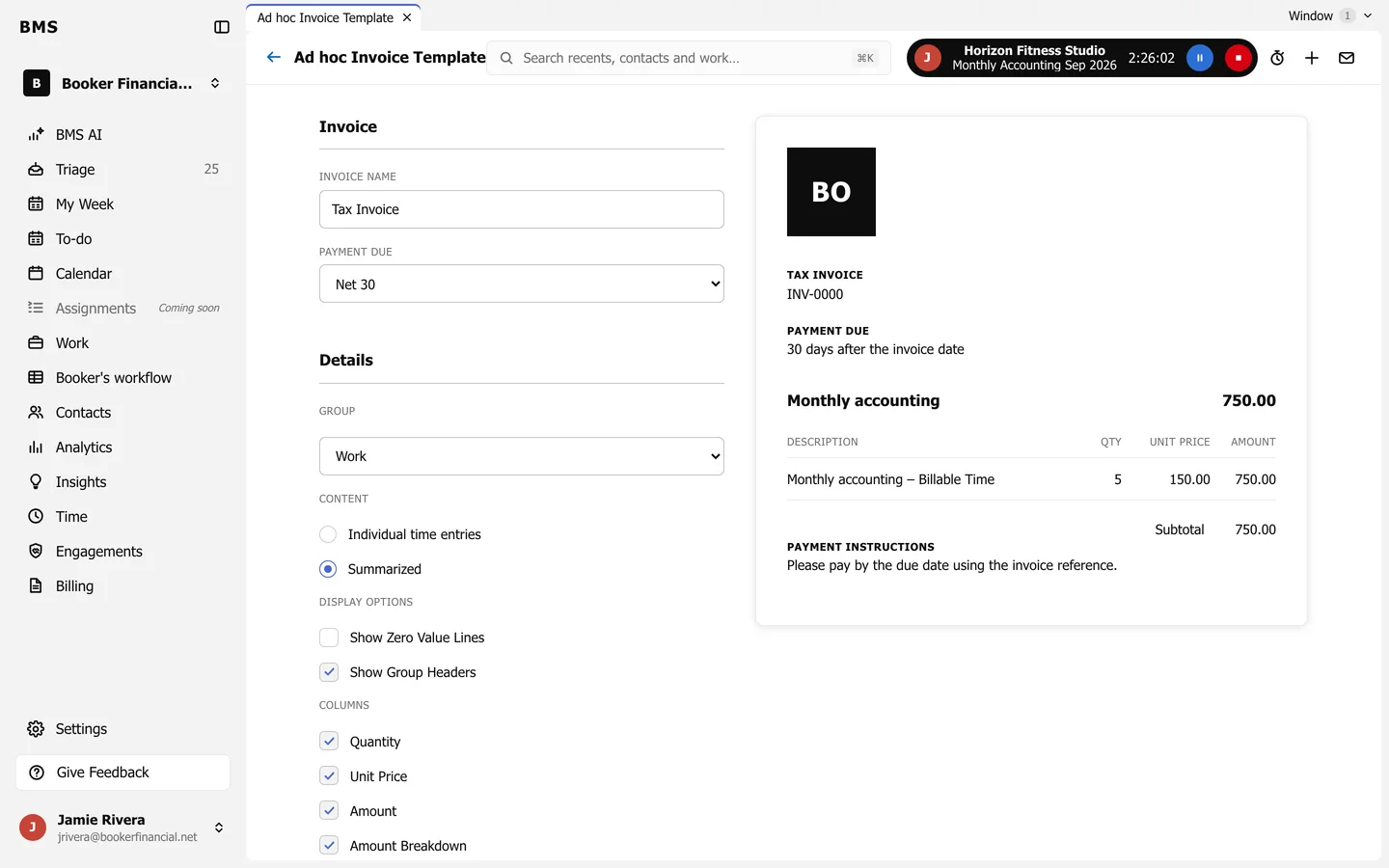Uncheck Amount Breakdown column
Screen dimensions: 1389x868
point(329,845)
